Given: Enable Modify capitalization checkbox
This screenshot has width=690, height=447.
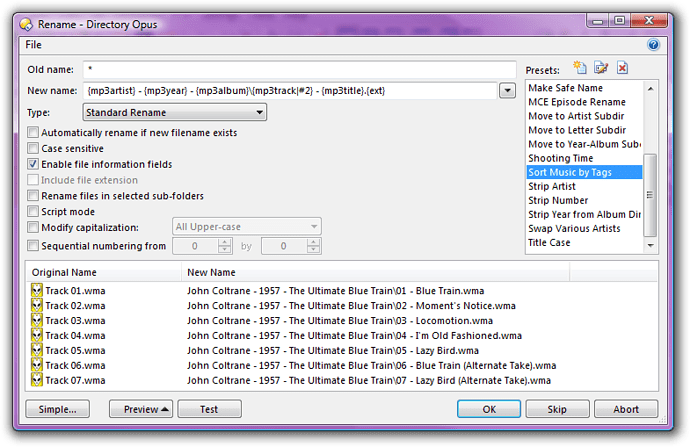Looking at the screenshot, I should pyautogui.click(x=33, y=227).
